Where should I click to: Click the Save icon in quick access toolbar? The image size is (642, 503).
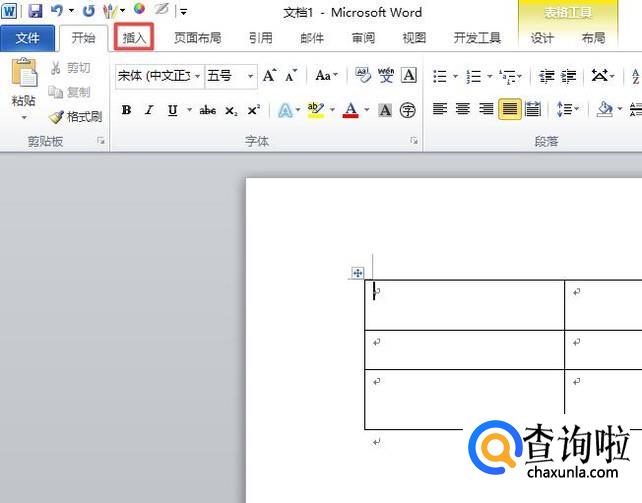(x=35, y=12)
